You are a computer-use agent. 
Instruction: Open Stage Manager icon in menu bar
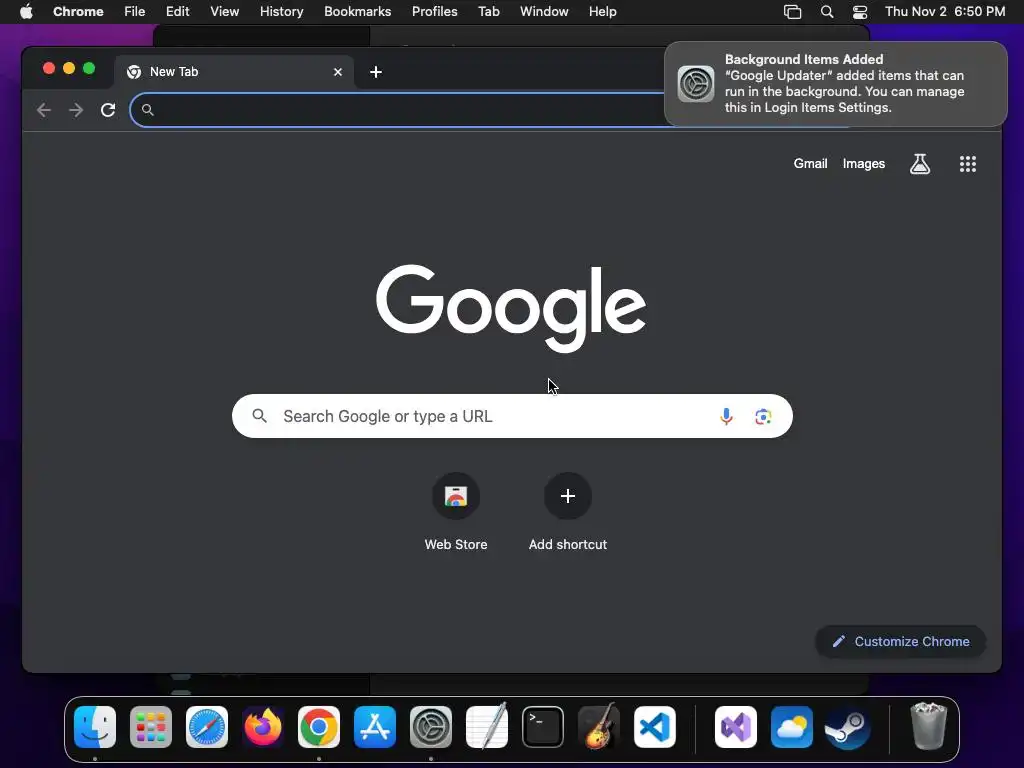coord(792,12)
